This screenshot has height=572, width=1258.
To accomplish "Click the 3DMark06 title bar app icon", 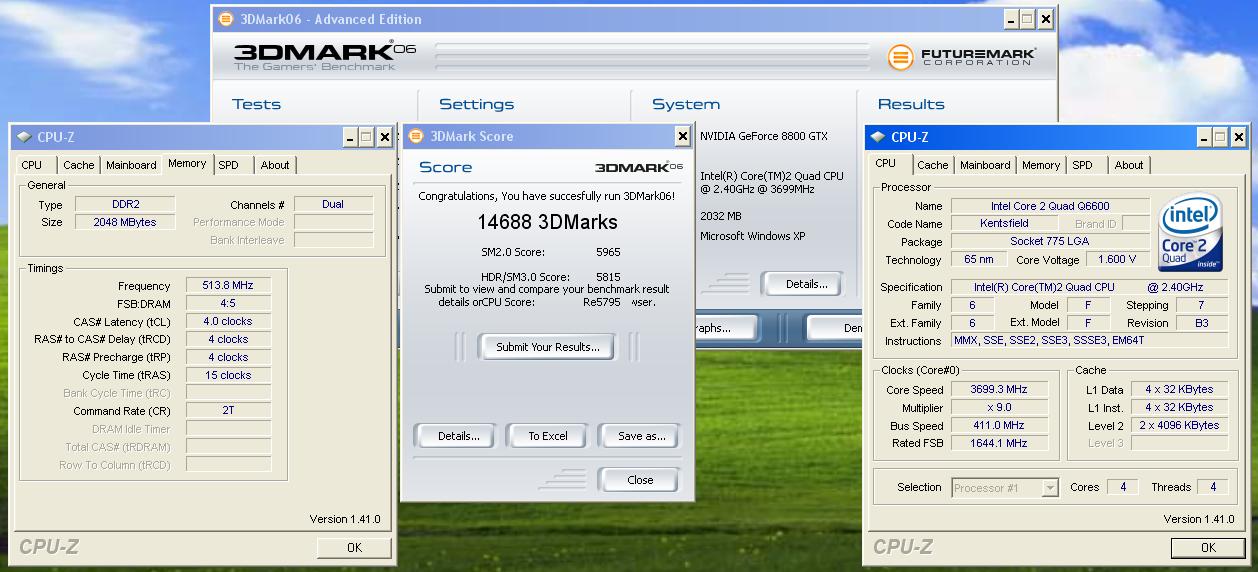I will click(x=226, y=19).
